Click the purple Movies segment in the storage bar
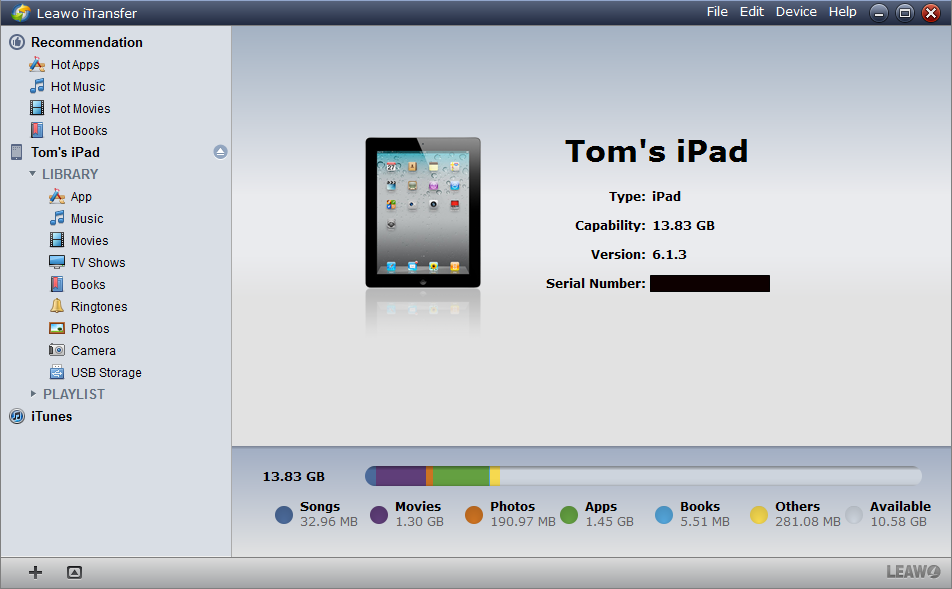The height and width of the screenshot is (589, 952). click(401, 476)
